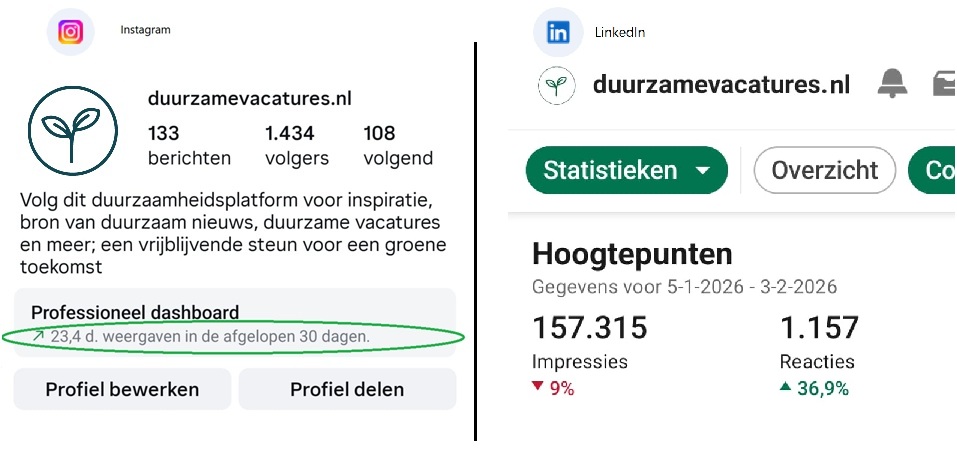Click the green upward triangle by 36,9%
The height and width of the screenshot is (473, 957).
[x=785, y=387]
